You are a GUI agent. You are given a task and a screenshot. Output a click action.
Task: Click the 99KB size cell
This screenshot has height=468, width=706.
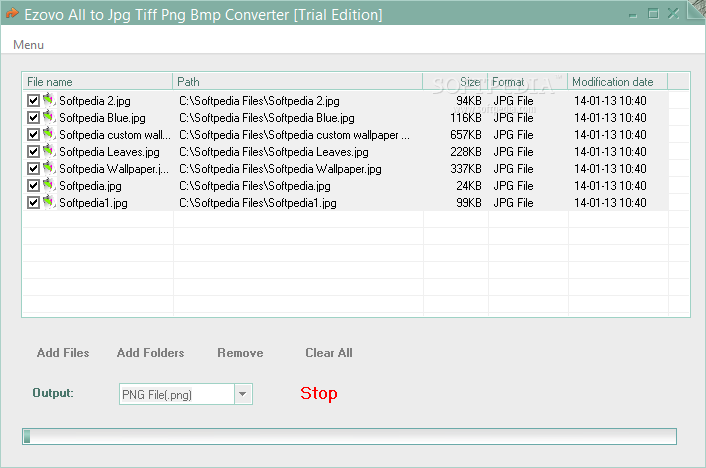469,203
